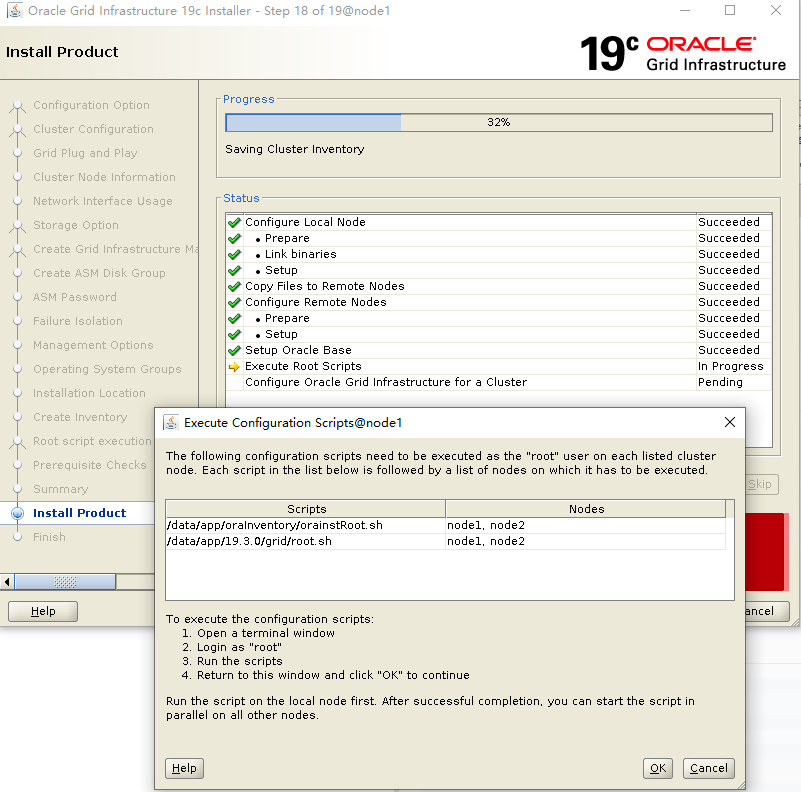Click OK in Execute Configuration Scripts dialog

(657, 768)
